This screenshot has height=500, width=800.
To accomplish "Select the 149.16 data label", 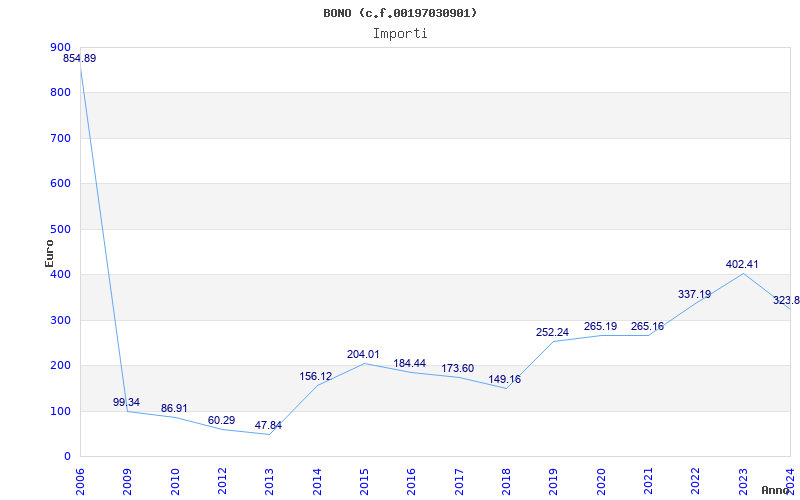I will pos(505,380).
